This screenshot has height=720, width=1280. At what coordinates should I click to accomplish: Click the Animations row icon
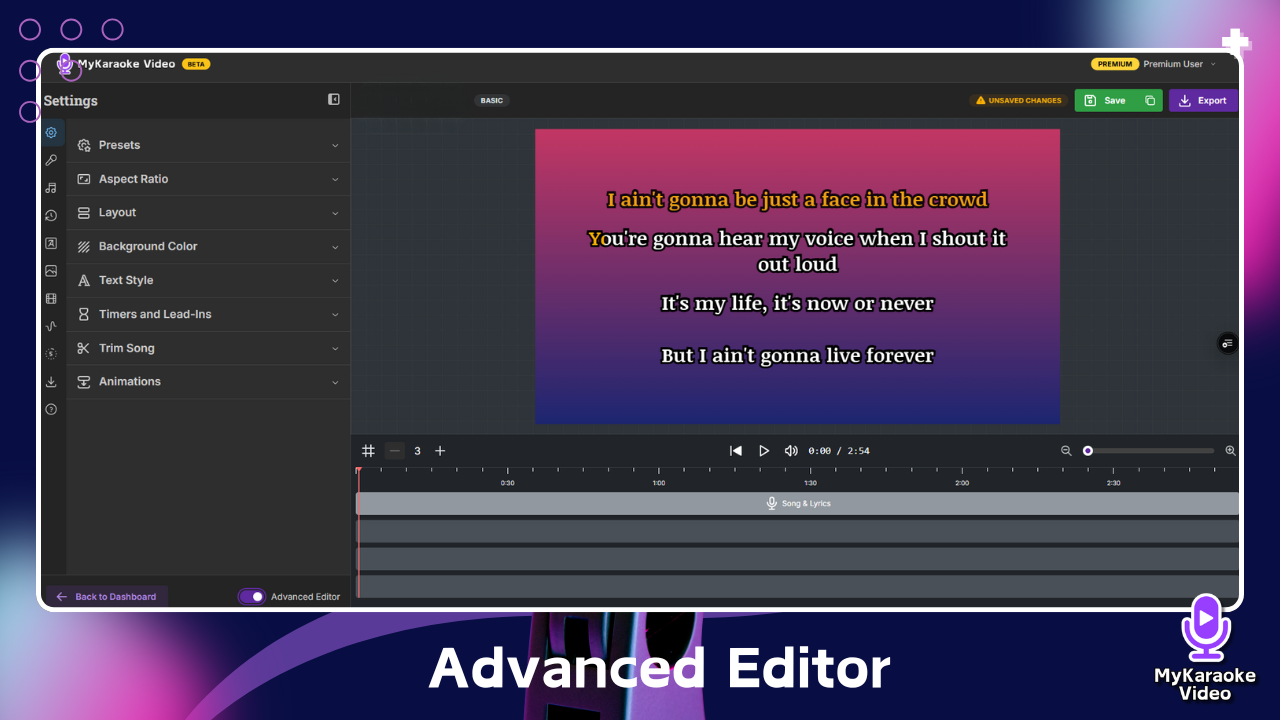(x=84, y=382)
